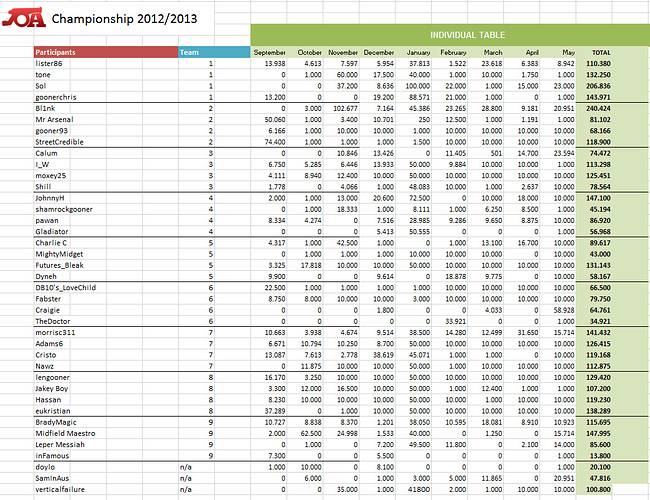This screenshot has width=650, height=500.
Task: Select the January column header
Action: (x=418, y=53)
